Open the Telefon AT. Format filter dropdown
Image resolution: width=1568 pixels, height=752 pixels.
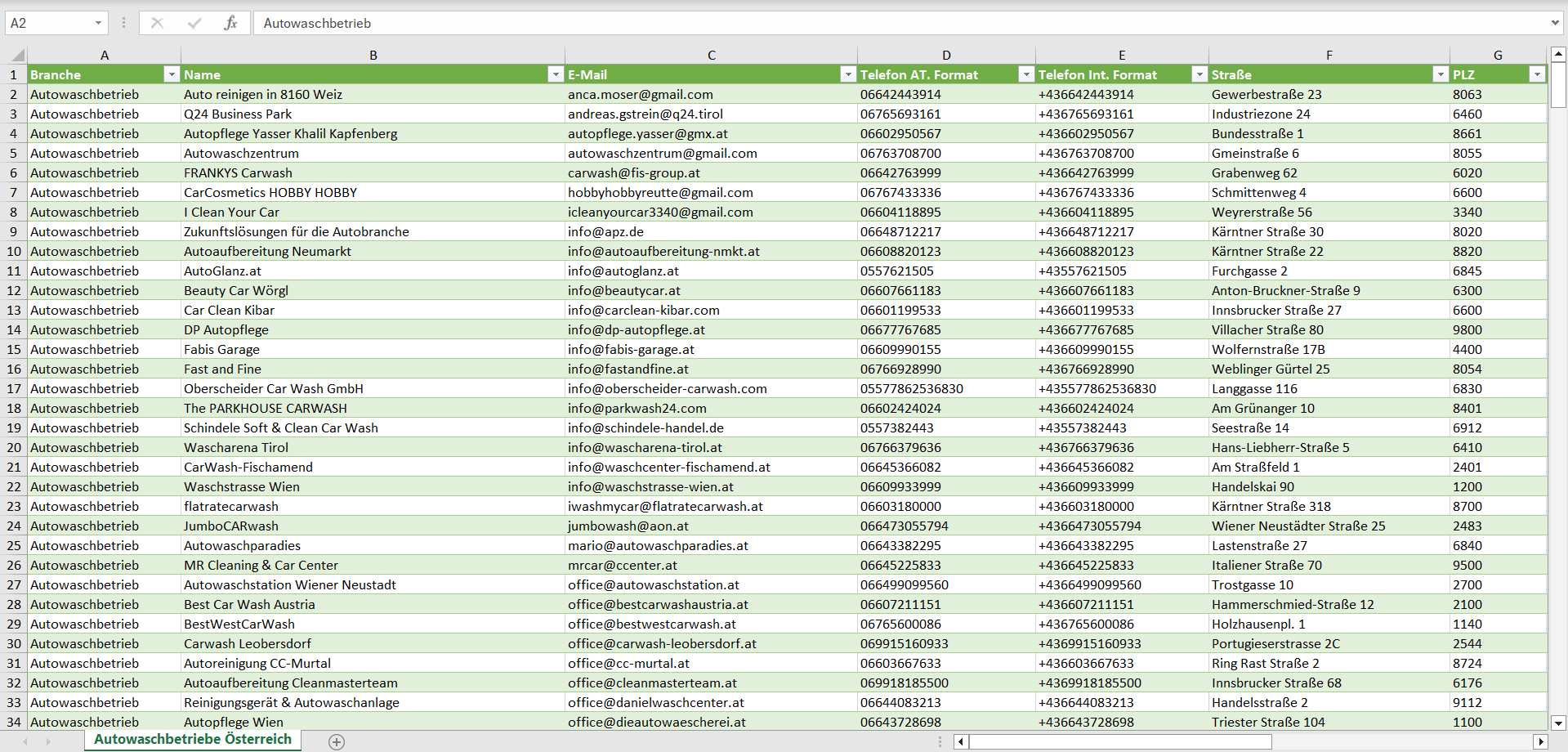pyautogui.click(x=1025, y=74)
